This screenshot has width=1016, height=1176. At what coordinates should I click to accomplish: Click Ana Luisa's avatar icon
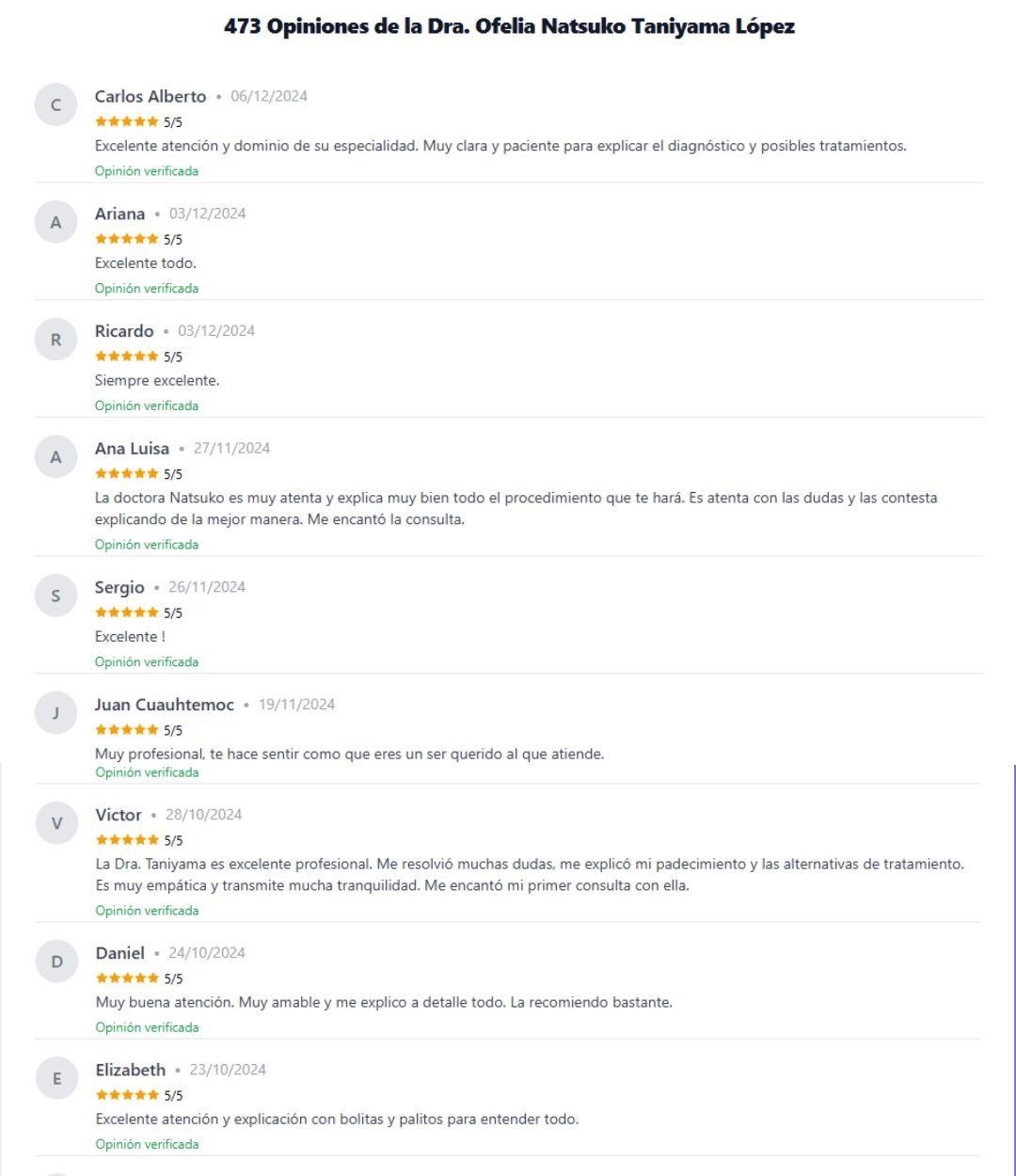tap(56, 457)
